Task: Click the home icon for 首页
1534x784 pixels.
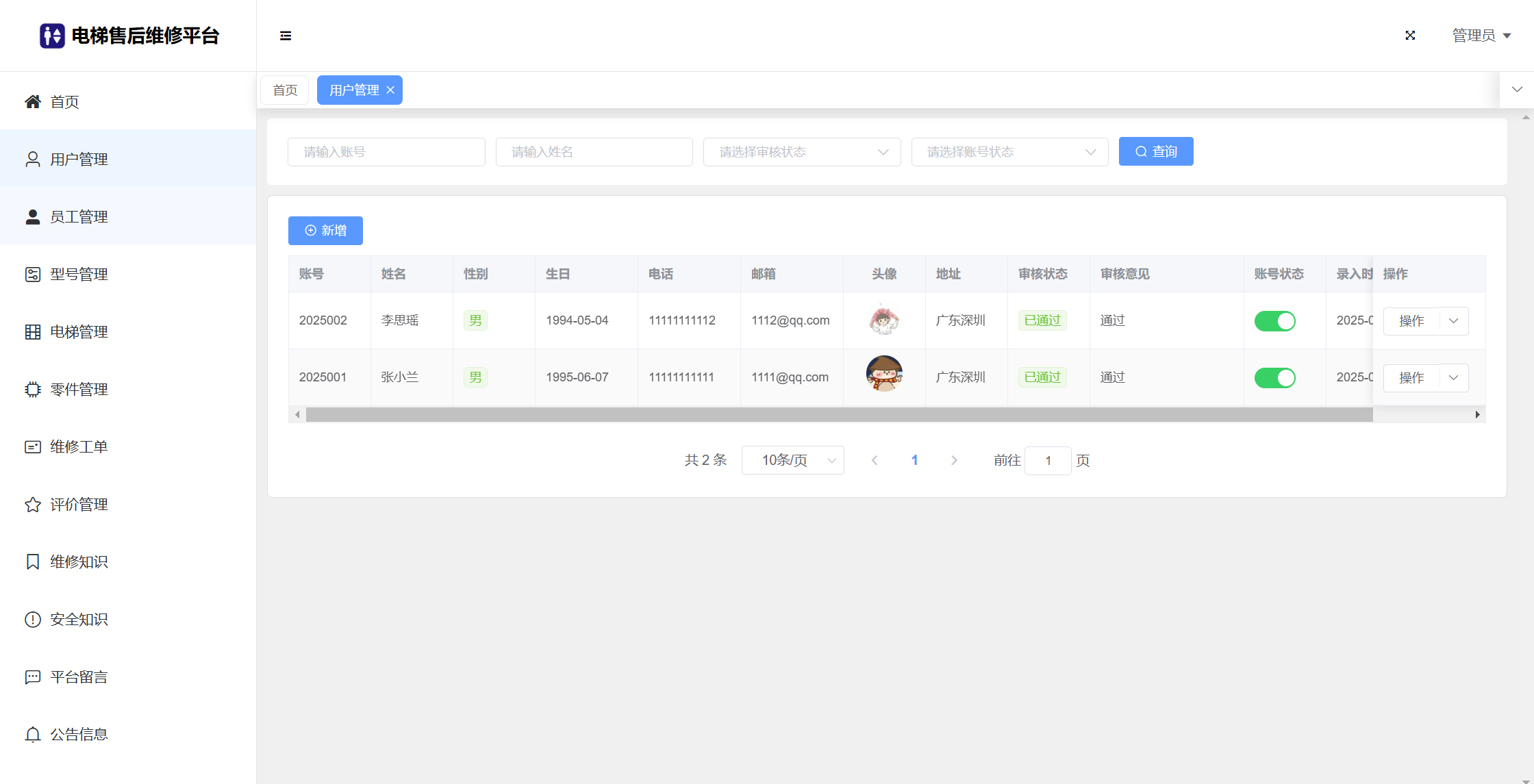Action: (32, 101)
